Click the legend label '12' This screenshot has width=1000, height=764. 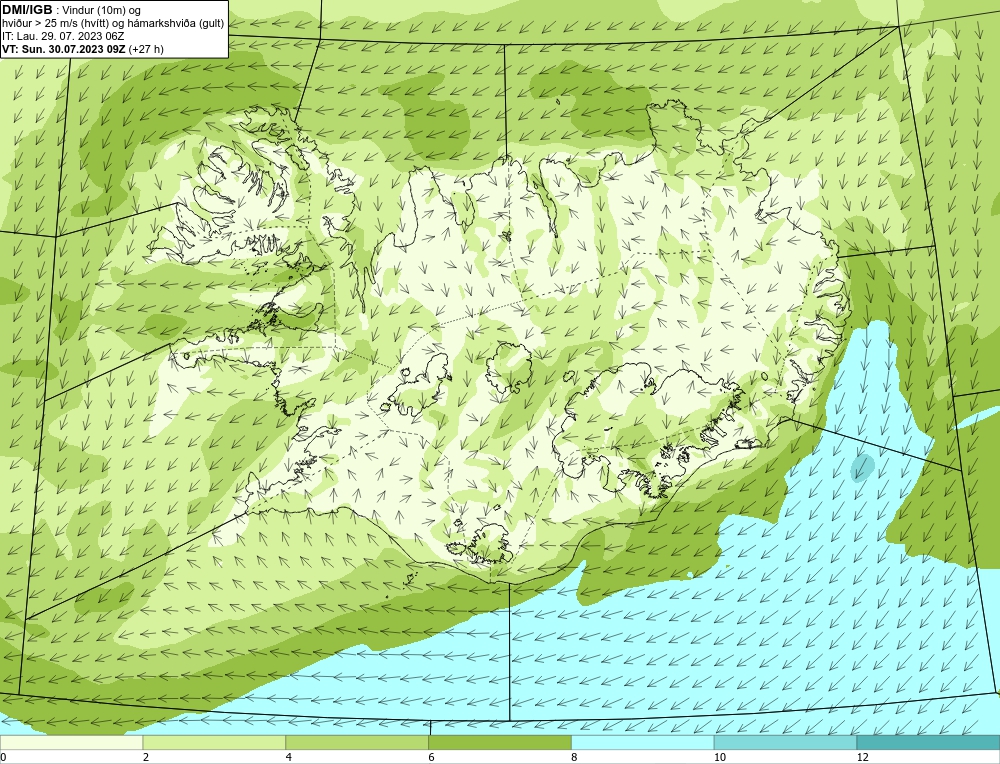863,757
